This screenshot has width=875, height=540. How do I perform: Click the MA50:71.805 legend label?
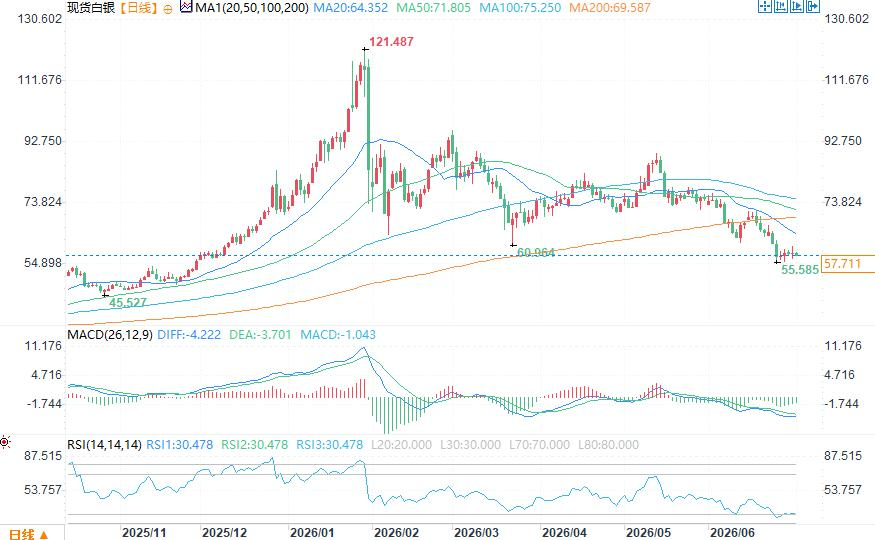[x=434, y=8]
